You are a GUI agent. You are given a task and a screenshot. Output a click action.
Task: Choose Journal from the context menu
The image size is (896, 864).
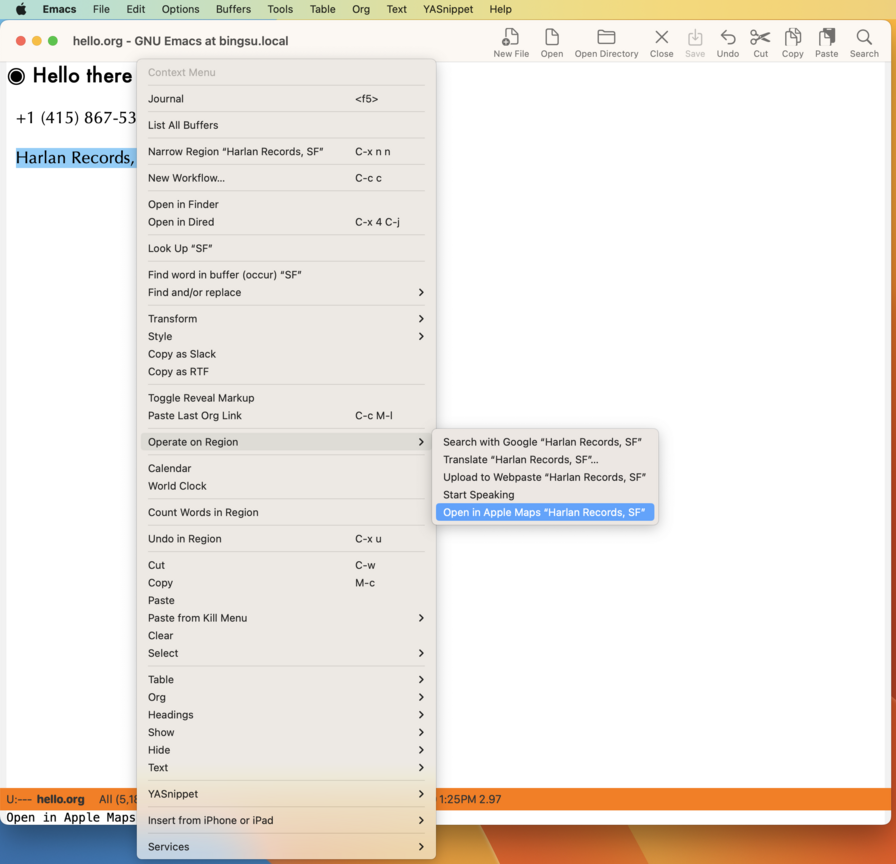286,99
